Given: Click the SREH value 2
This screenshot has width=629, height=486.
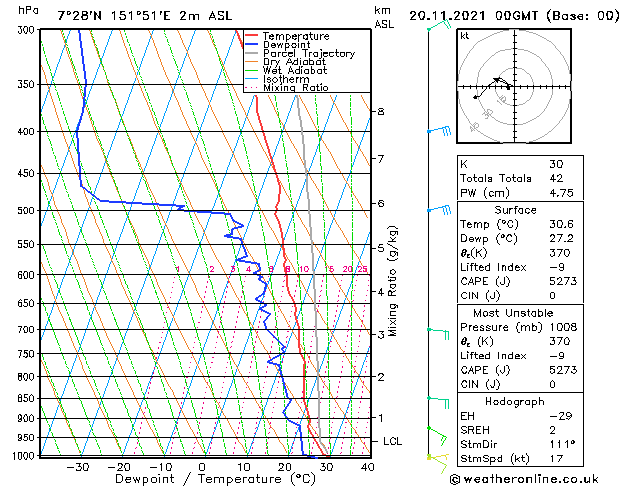Looking at the screenshot, I should point(552,430).
